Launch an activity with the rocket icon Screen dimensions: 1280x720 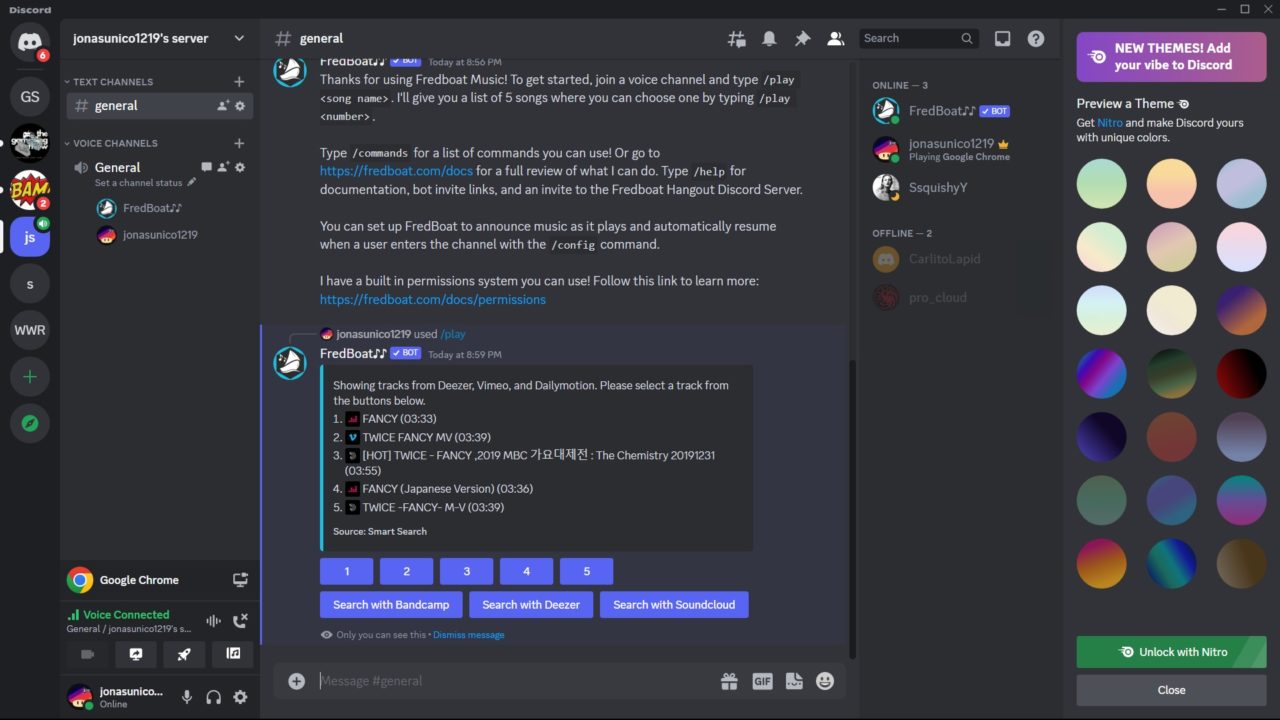(x=184, y=654)
